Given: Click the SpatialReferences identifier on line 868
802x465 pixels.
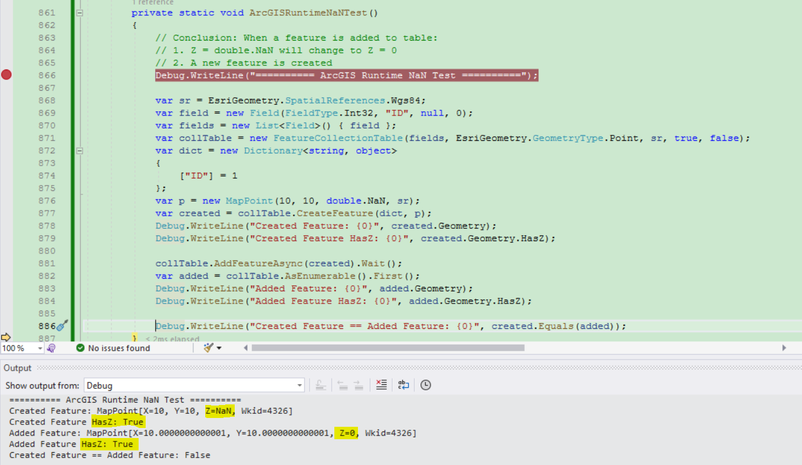Looking at the screenshot, I should pyautogui.click(x=335, y=100).
